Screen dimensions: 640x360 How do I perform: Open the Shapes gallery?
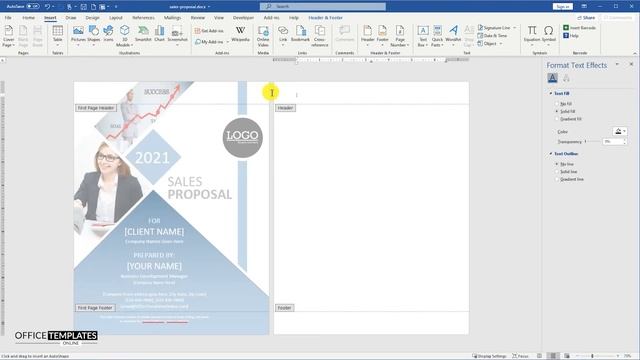[x=93, y=35]
